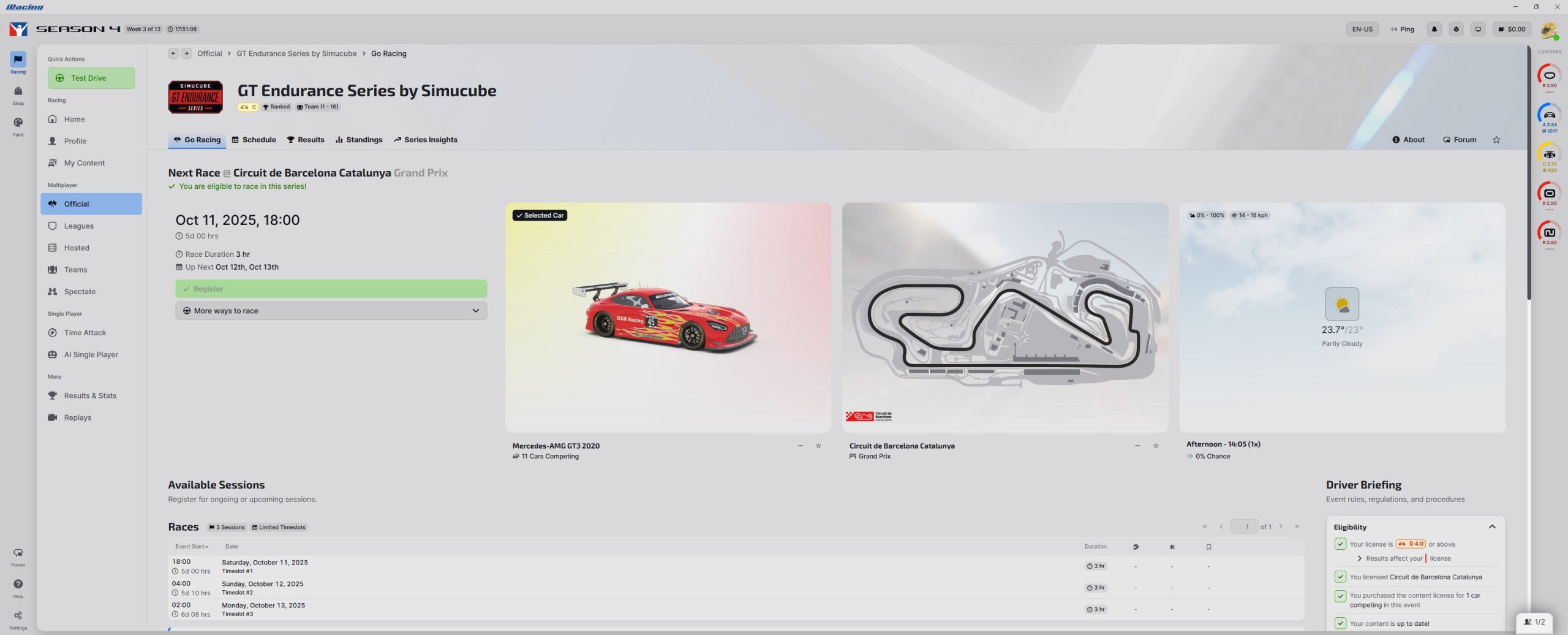Open the Standings tab
The width and height of the screenshot is (1568, 635).
coord(359,140)
